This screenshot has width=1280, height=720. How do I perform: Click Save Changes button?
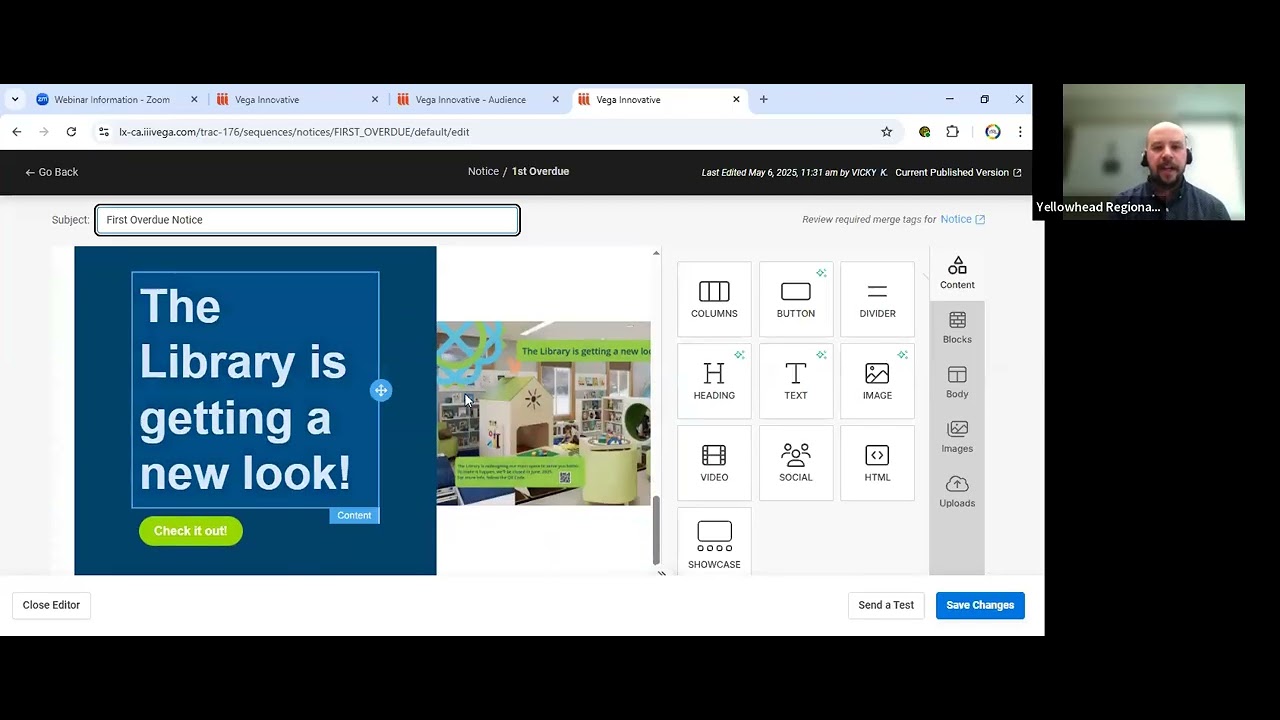pos(980,605)
